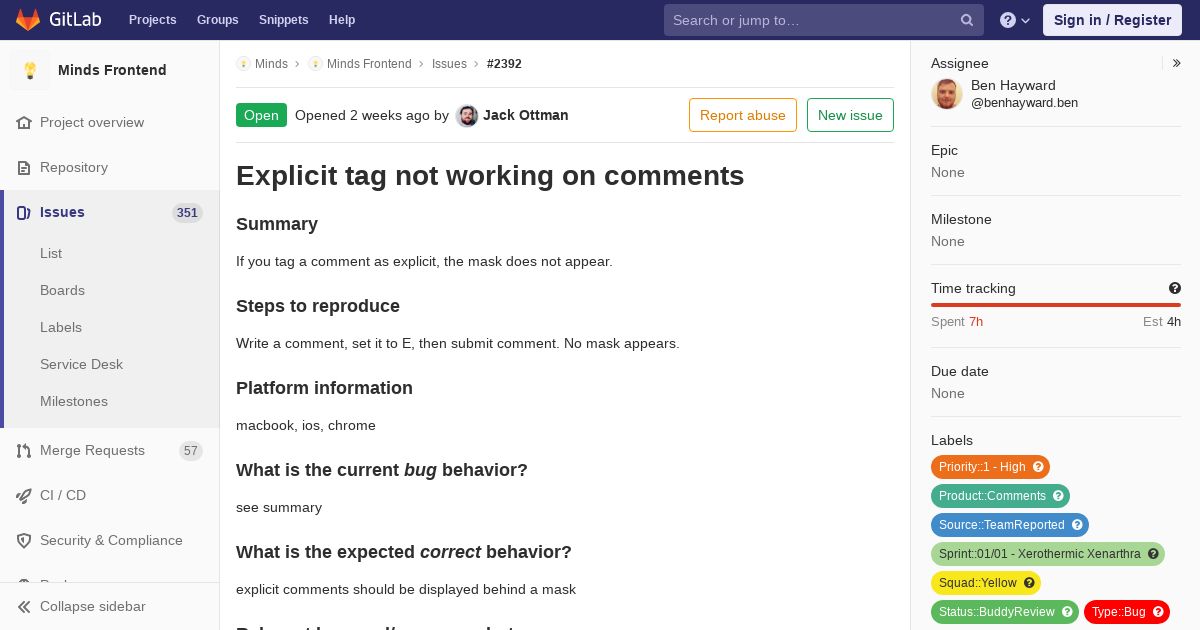1200x630 pixels.
Task: Click the Issues sidebar icon
Action: 24,212
